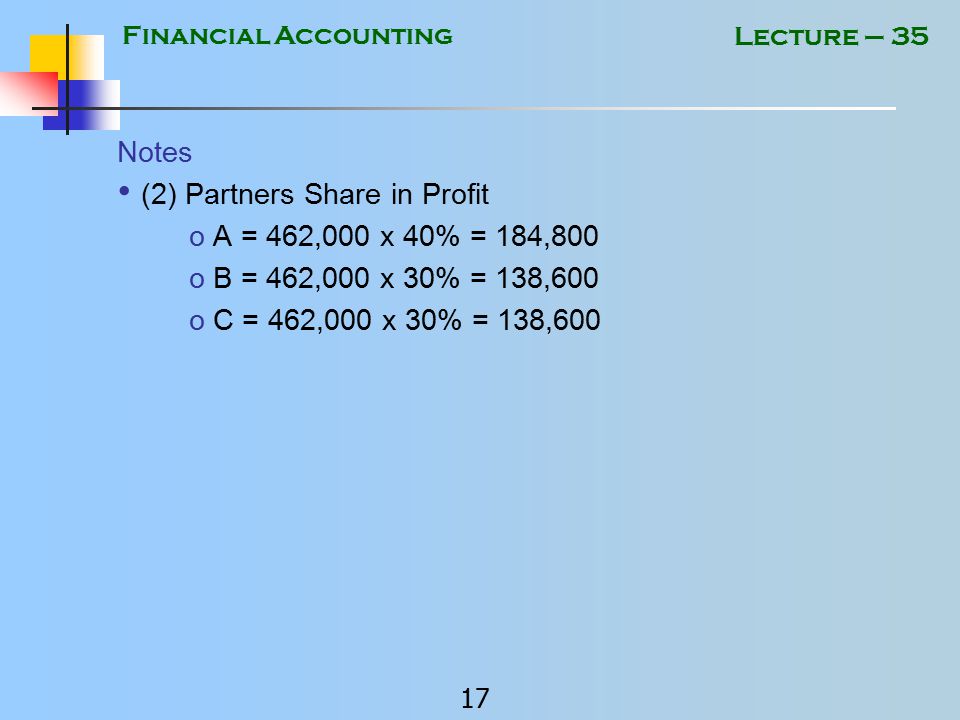The height and width of the screenshot is (720, 960).
Task: Click the yellow square in logo
Action: (x=67, y=55)
